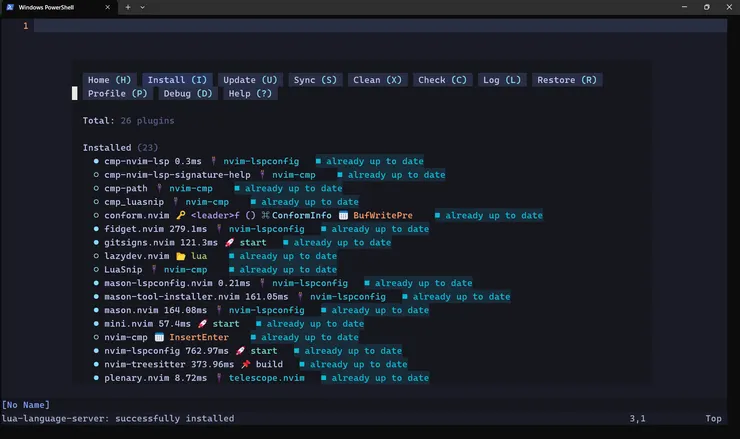Open Help (?) in Lazy
740x439 pixels.
(250, 93)
